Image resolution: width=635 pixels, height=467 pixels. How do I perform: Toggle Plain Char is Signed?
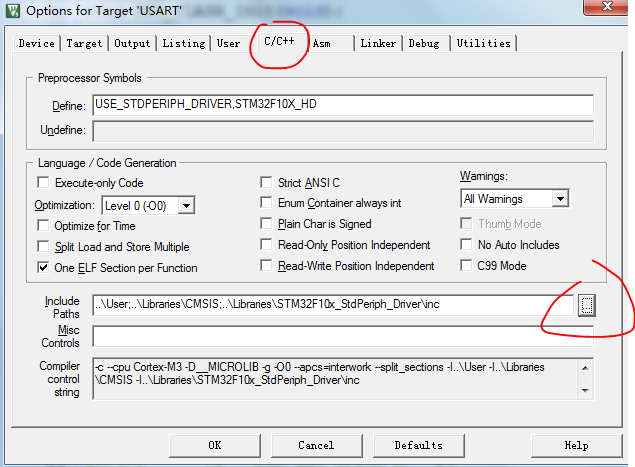point(266,223)
